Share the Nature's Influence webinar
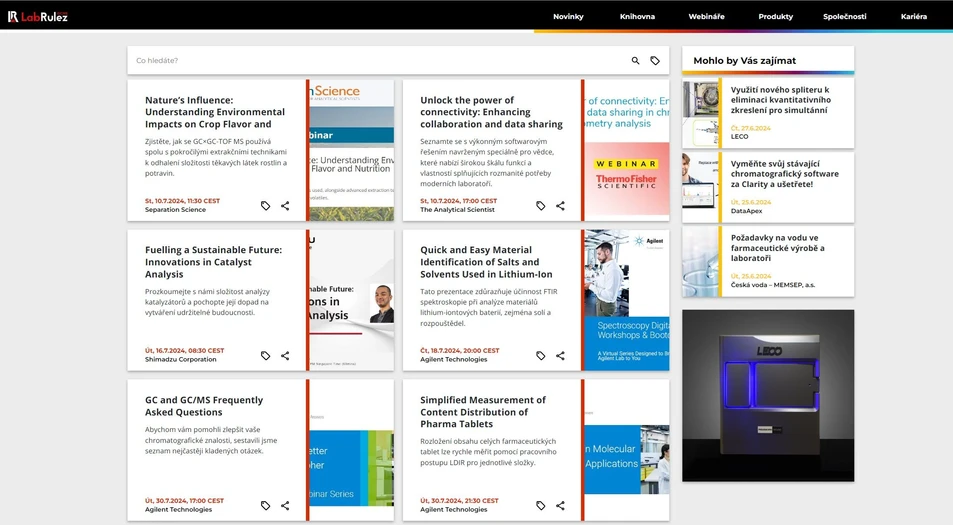The height and width of the screenshot is (525, 953). coord(285,206)
